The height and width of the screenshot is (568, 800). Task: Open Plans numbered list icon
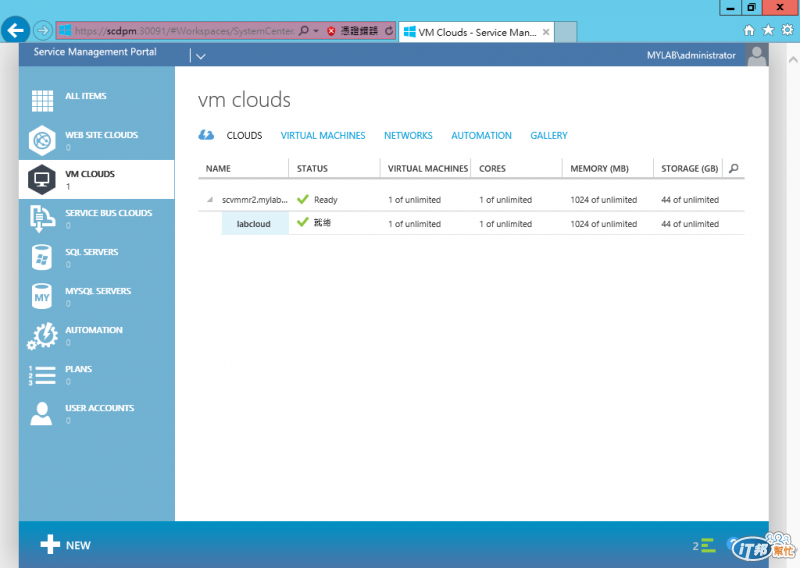point(42,375)
